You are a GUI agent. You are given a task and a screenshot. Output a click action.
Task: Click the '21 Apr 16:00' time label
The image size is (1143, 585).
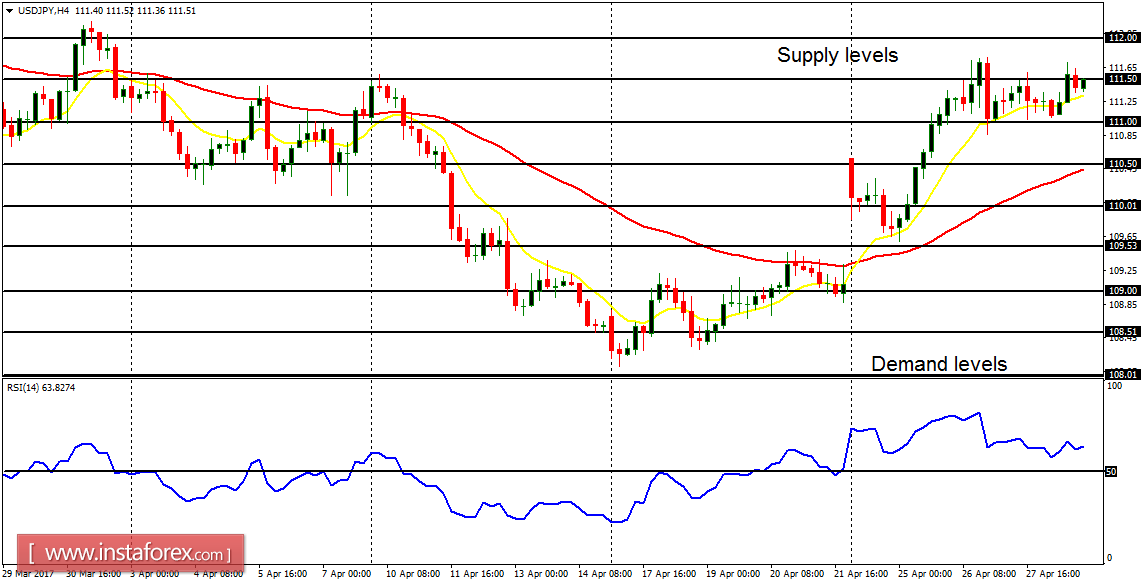862,574
